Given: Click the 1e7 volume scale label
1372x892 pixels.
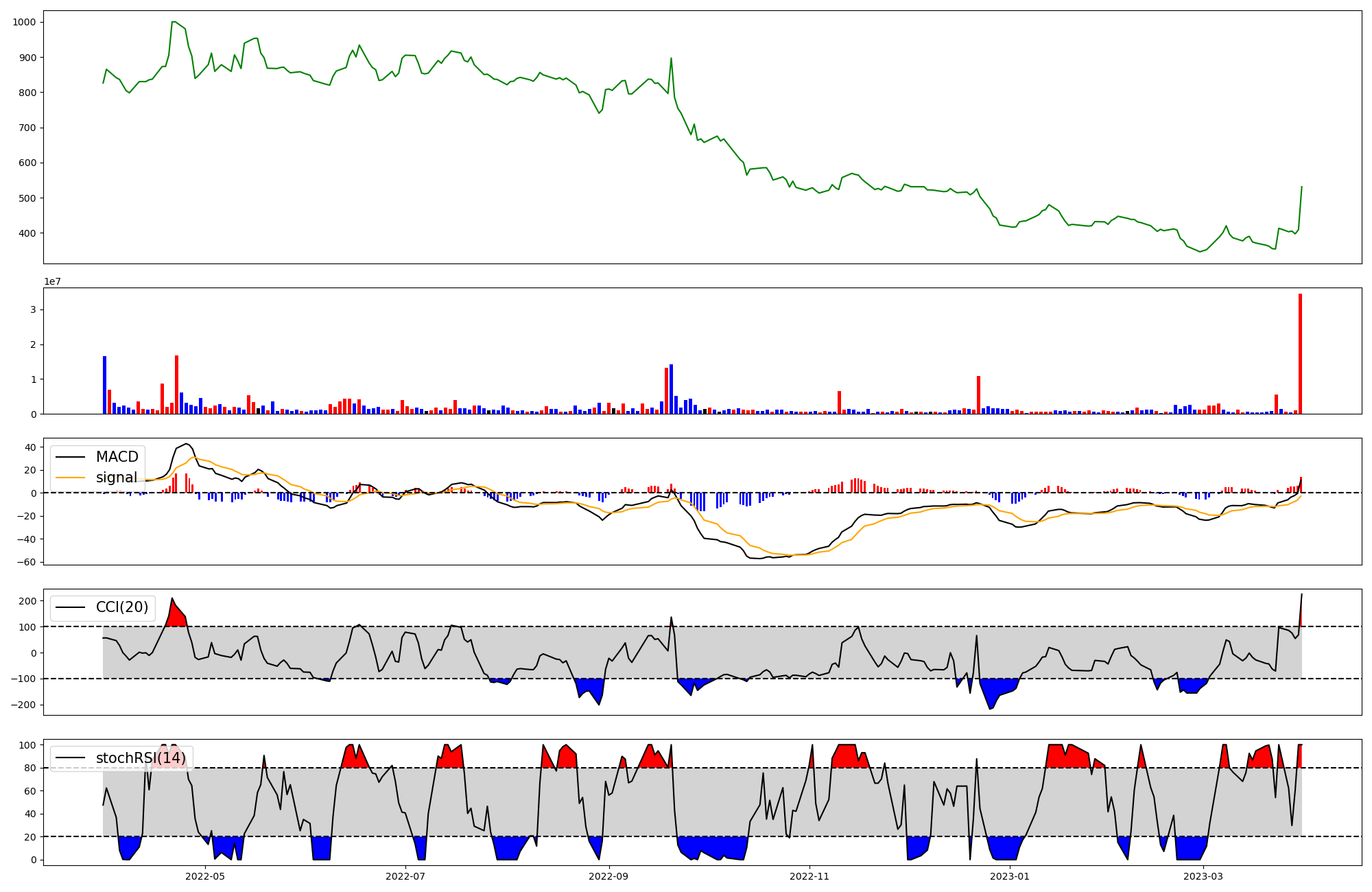Looking at the screenshot, I should click(x=52, y=281).
